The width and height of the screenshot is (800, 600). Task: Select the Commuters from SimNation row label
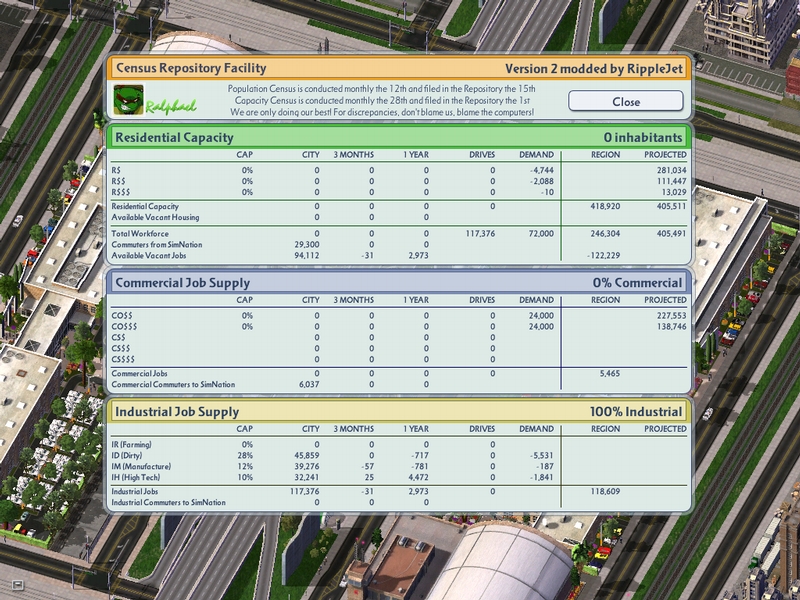pyautogui.click(x=157, y=244)
